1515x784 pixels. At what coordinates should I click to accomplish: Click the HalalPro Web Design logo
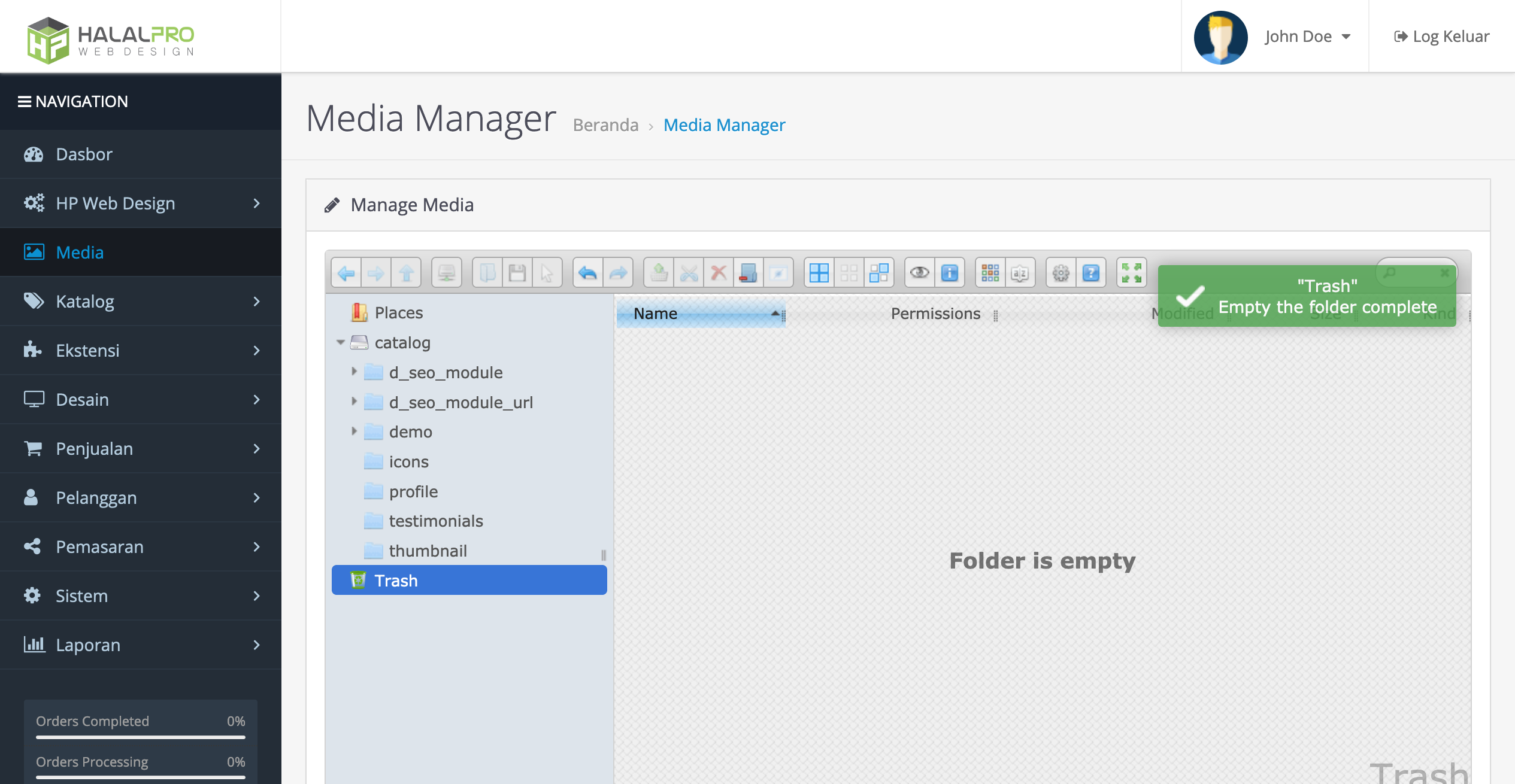click(111, 40)
